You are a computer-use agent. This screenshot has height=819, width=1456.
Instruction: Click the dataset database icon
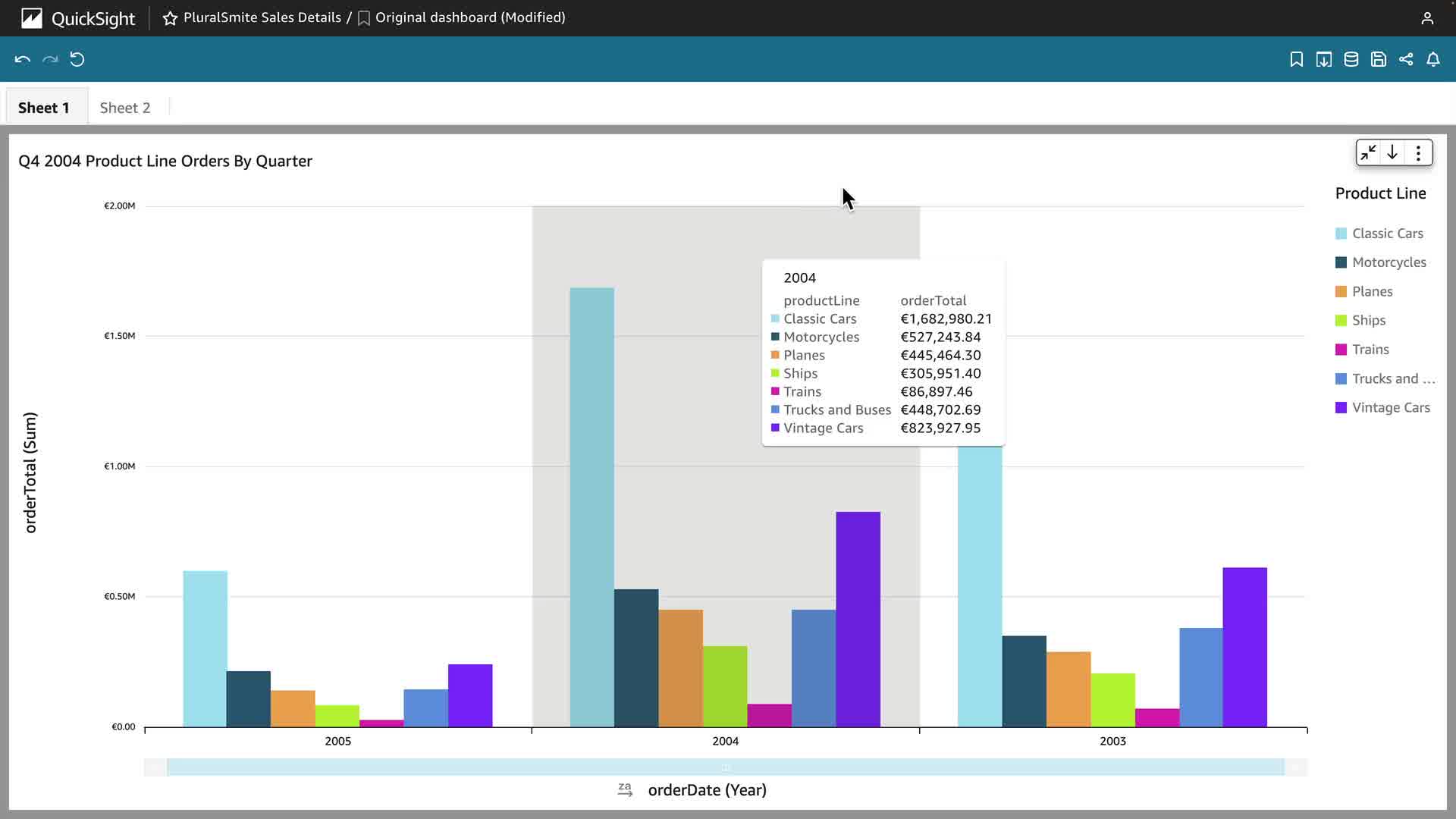click(x=1351, y=59)
